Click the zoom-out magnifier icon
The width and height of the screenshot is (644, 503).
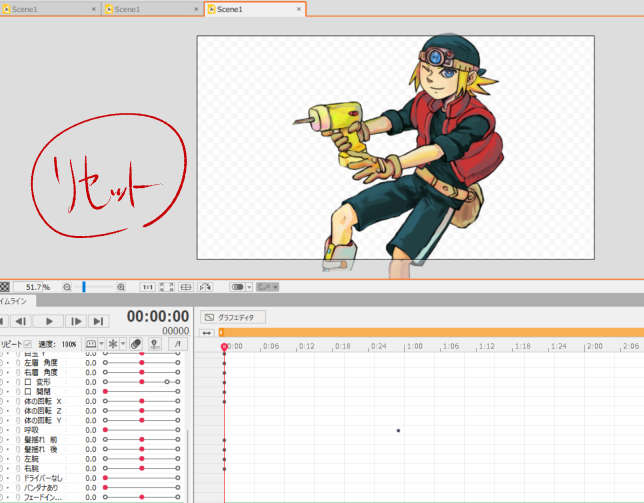tap(67, 287)
